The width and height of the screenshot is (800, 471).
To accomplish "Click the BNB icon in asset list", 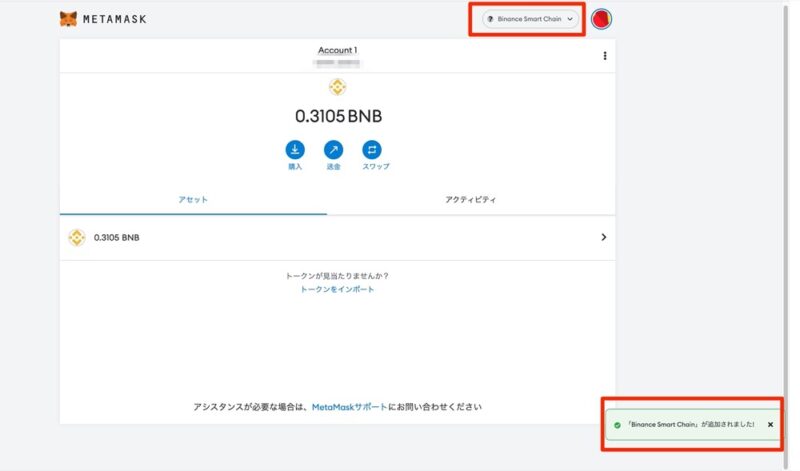I will [x=77, y=238].
